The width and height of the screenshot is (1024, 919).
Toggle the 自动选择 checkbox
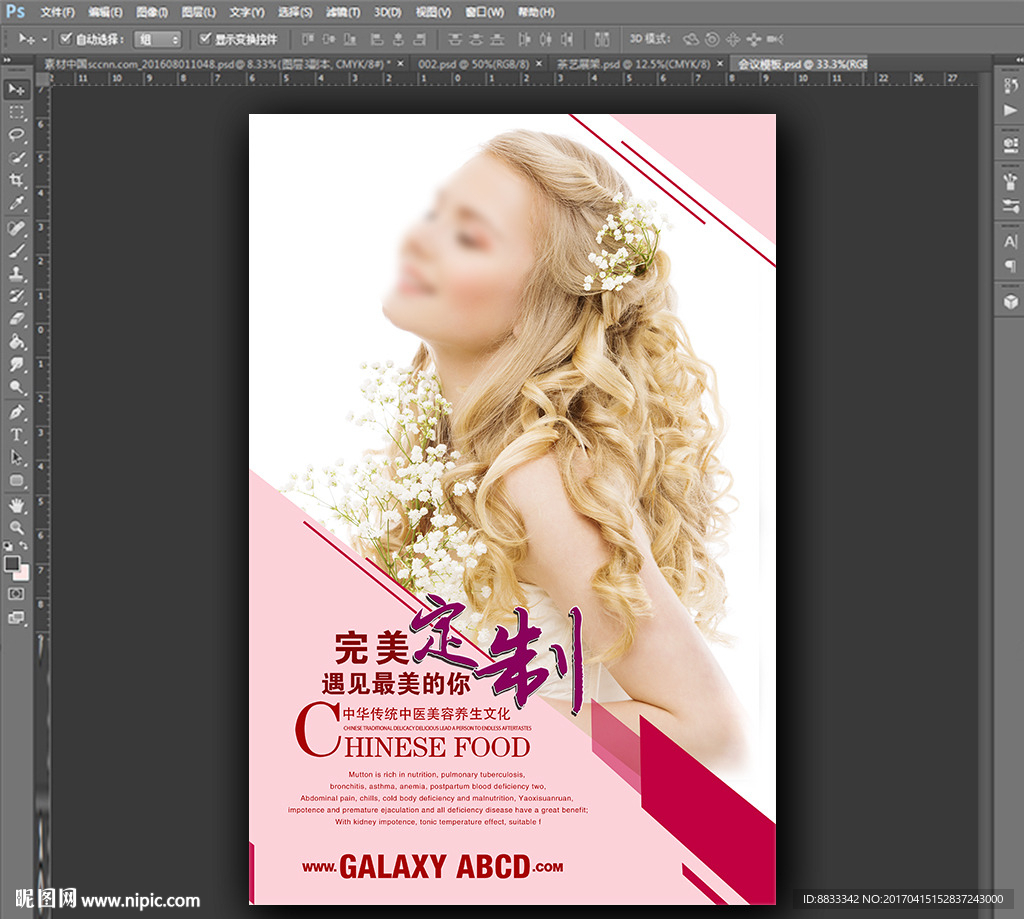(67, 39)
